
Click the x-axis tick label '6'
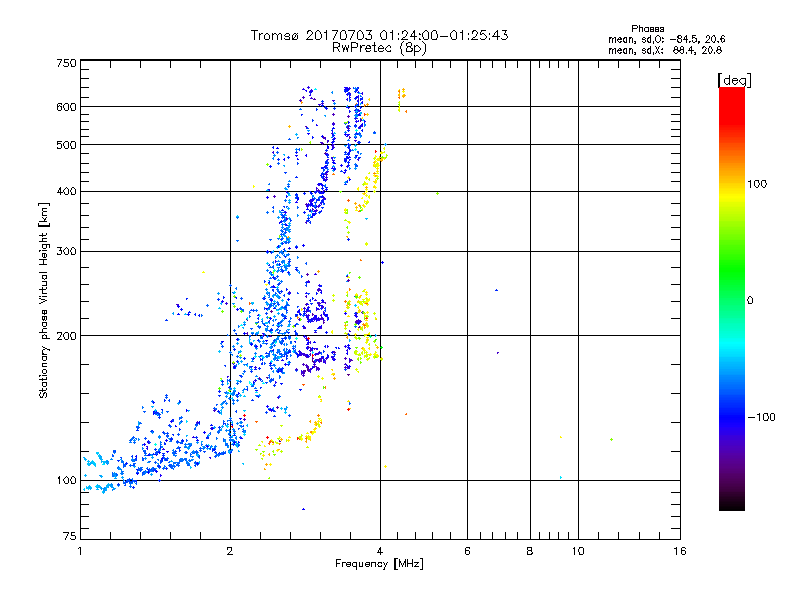467,551
